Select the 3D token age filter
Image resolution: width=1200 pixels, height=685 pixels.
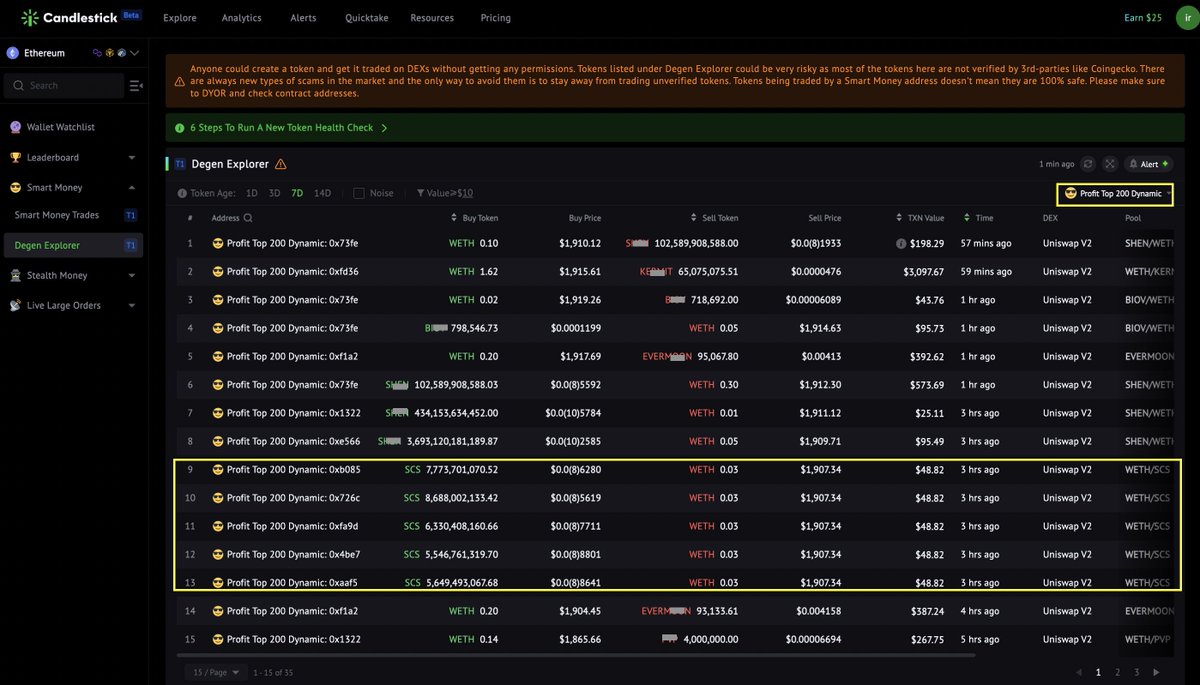274,193
